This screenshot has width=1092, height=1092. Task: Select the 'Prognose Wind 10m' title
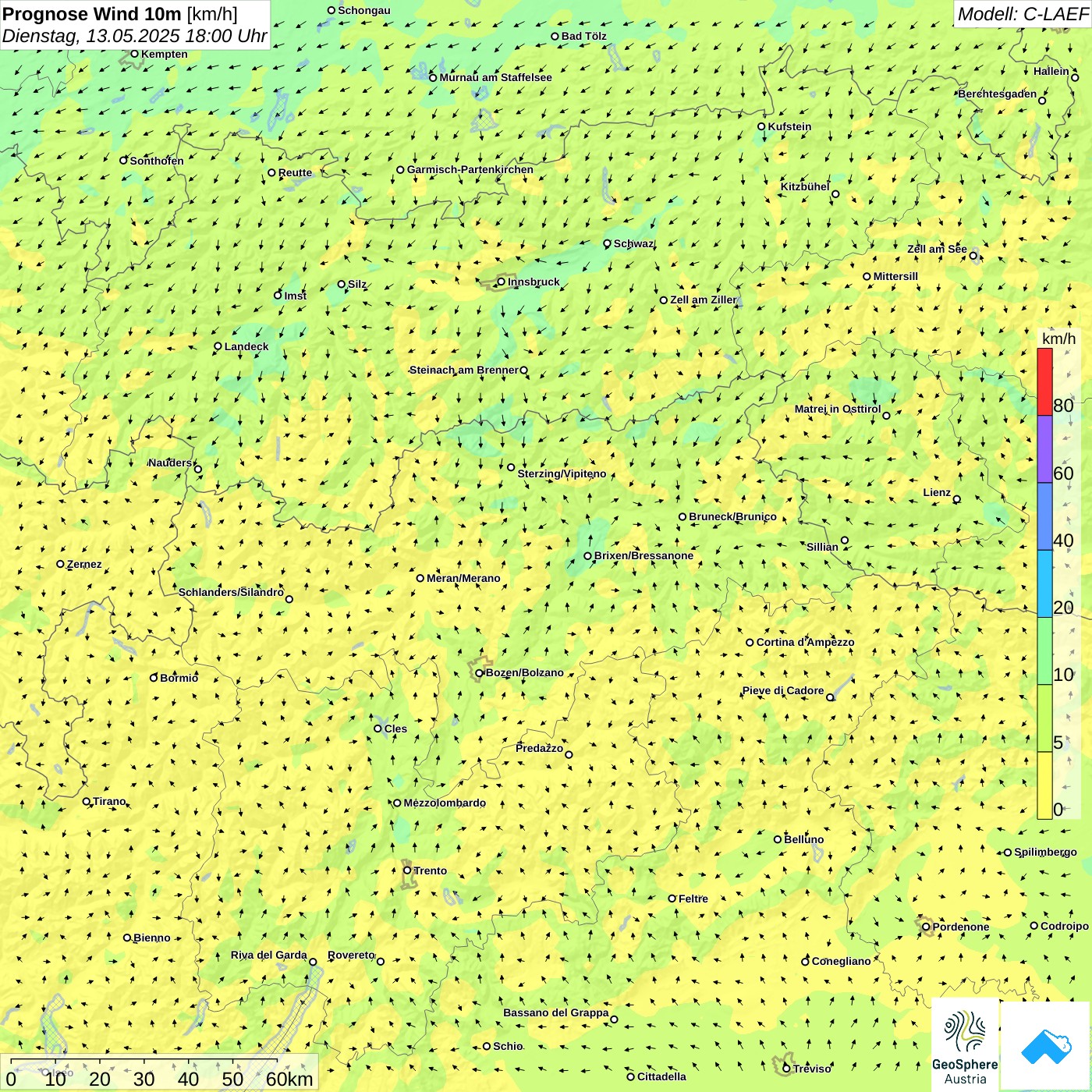click(93, 13)
